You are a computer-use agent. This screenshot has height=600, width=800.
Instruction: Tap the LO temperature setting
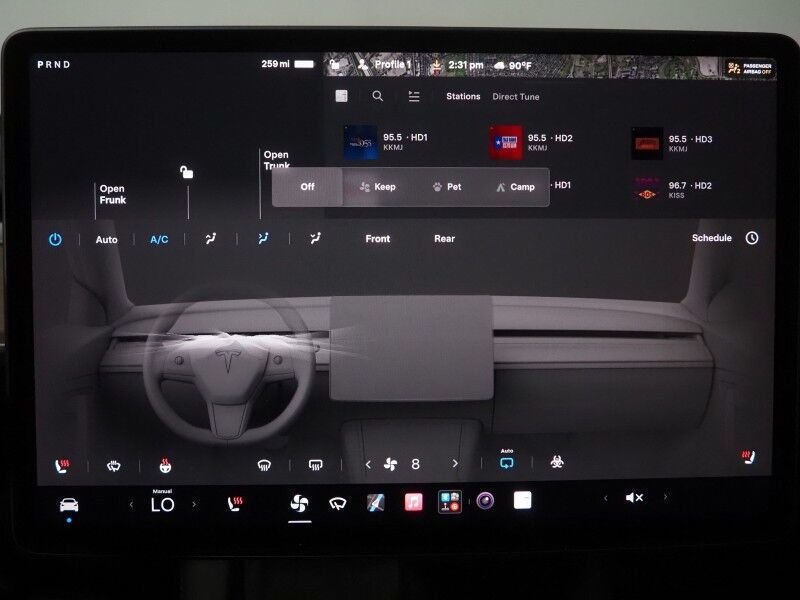point(162,505)
